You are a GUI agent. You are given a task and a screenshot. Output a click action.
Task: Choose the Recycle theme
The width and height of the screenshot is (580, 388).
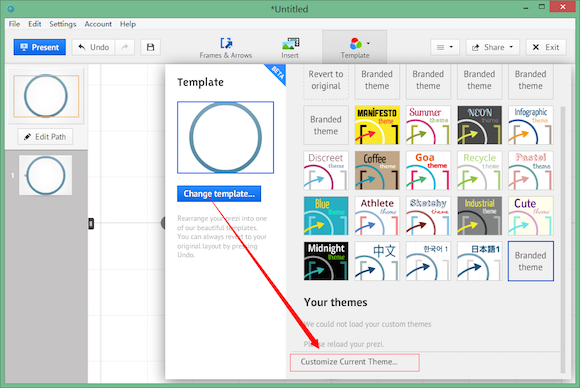click(x=479, y=171)
